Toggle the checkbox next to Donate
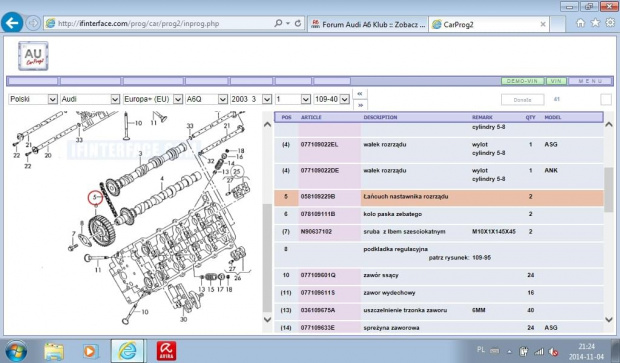The image size is (620, 363). 606,99
